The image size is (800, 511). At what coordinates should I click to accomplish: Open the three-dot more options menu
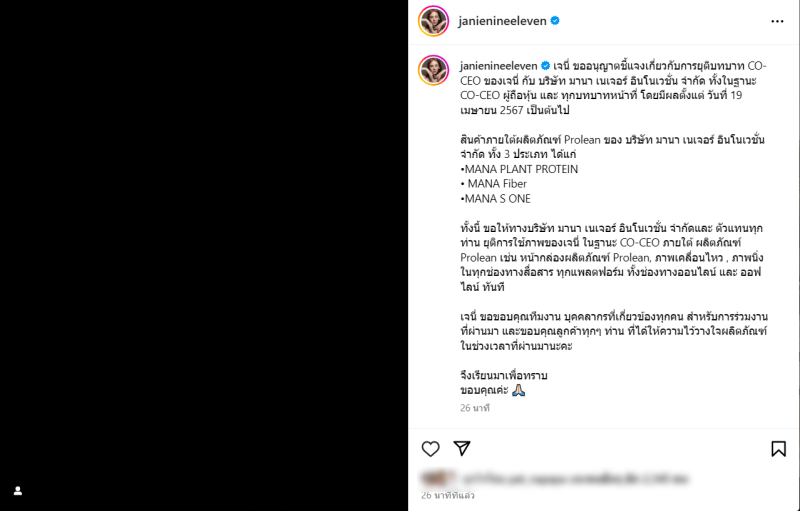(777, 21)
